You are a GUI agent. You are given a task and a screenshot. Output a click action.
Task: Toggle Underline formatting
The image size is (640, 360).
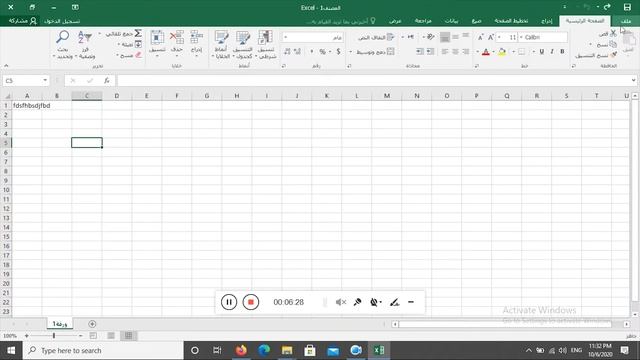(x=542, y=51)
